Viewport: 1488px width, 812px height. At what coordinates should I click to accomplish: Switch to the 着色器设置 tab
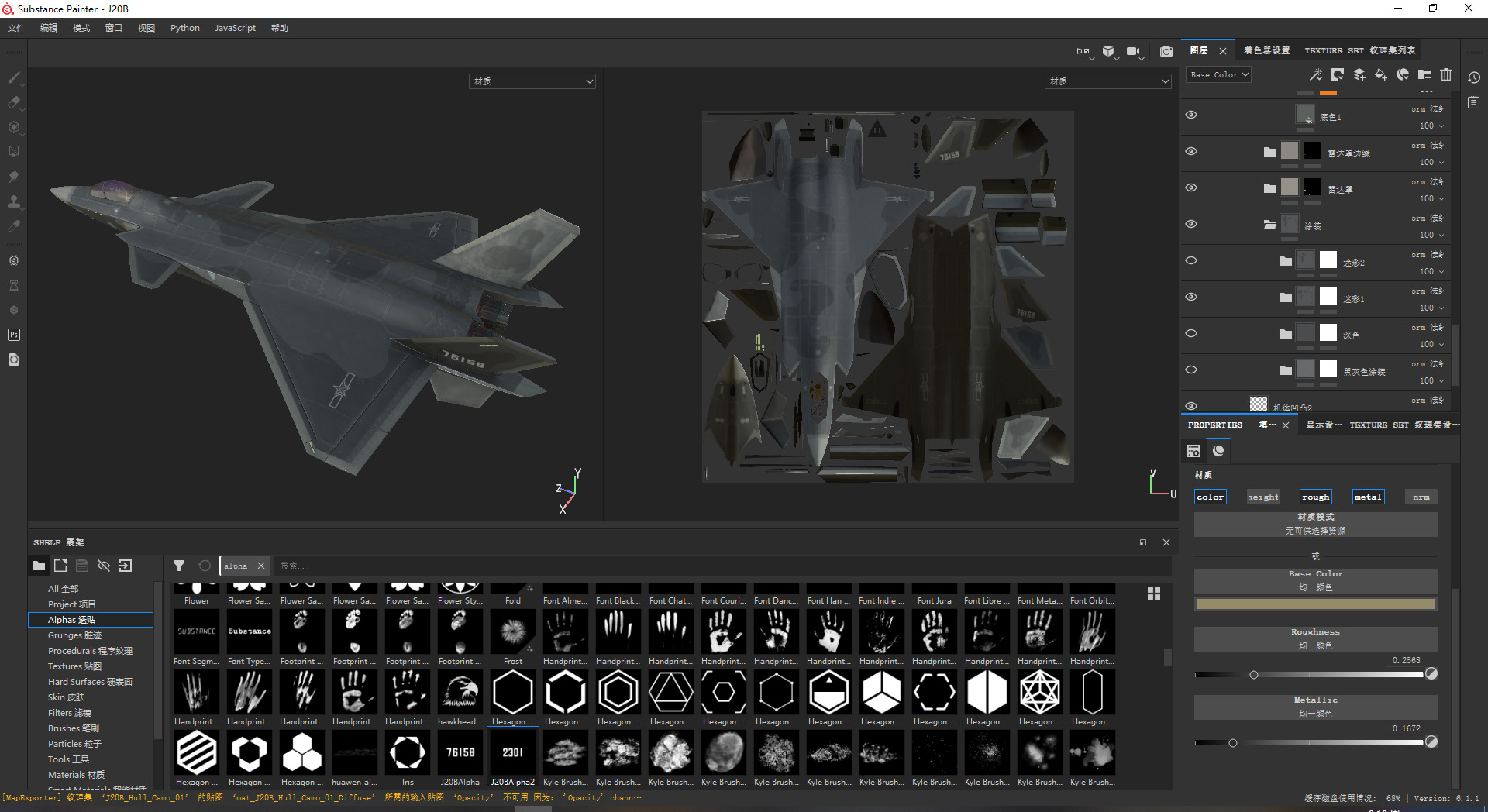(x=1266, y=50)
